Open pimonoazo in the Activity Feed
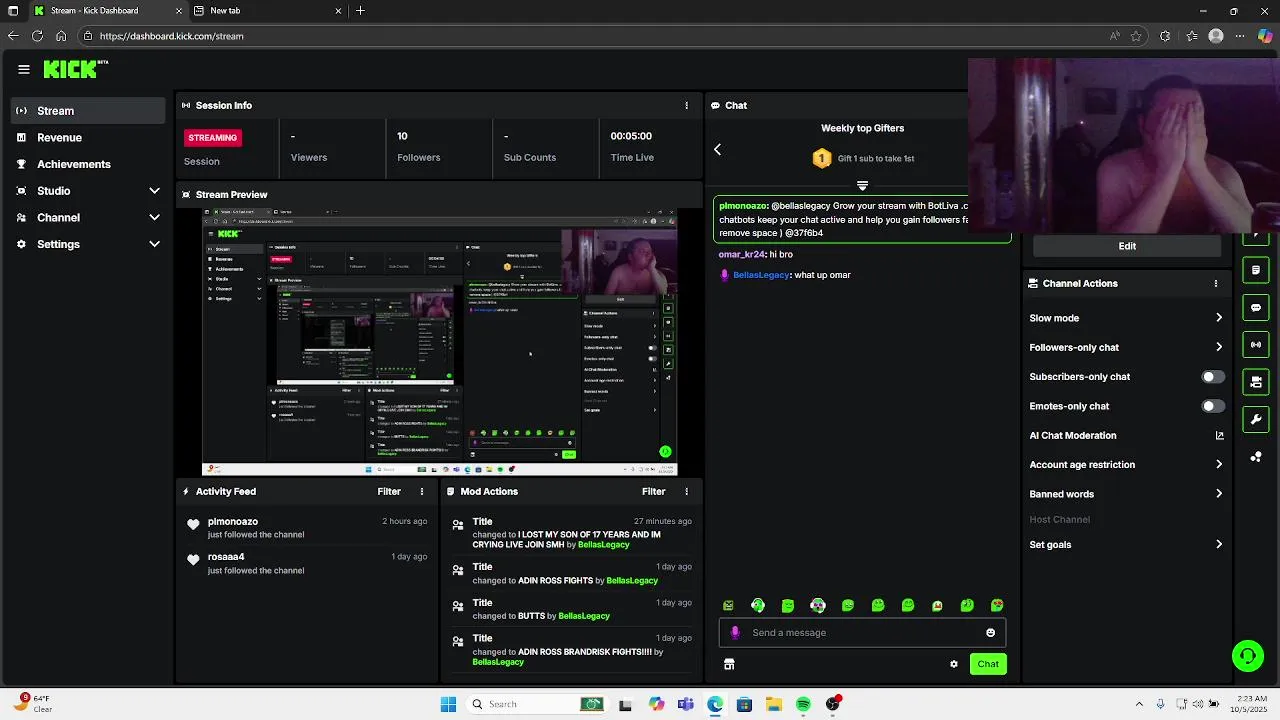 pos(233,521)
